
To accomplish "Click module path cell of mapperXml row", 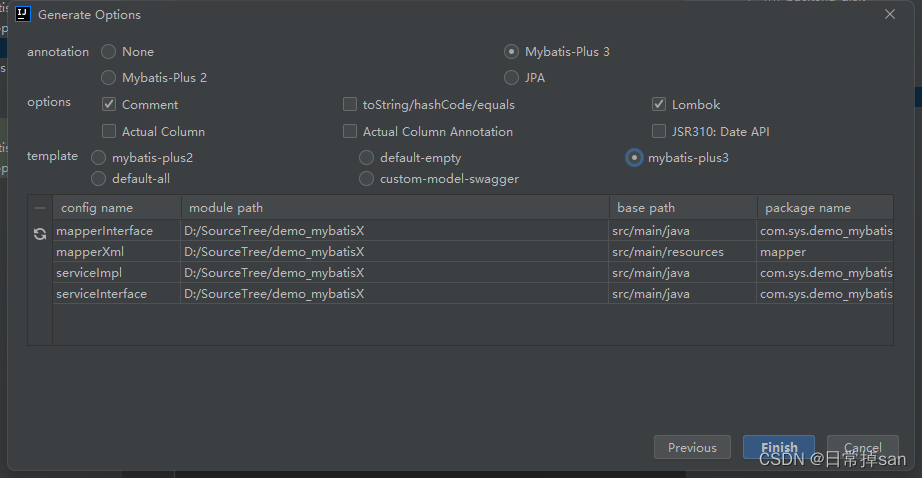I will (x=395, y=252).
